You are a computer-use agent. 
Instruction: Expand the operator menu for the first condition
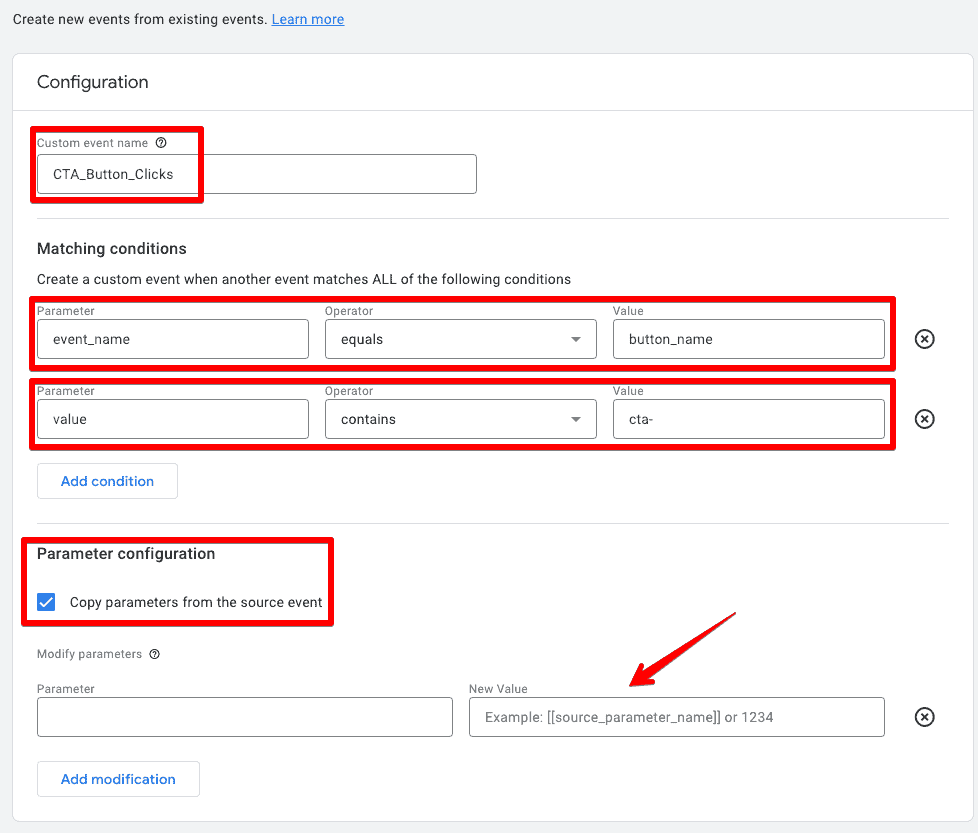(577, 339)
